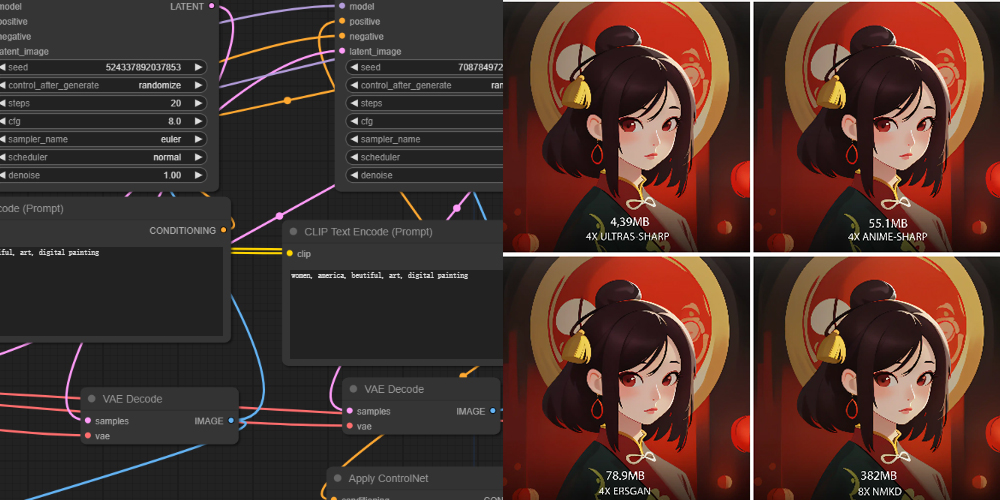
Task: Click the denoise value 1.00
Action: pyautogui.click(x=172, y=175)
